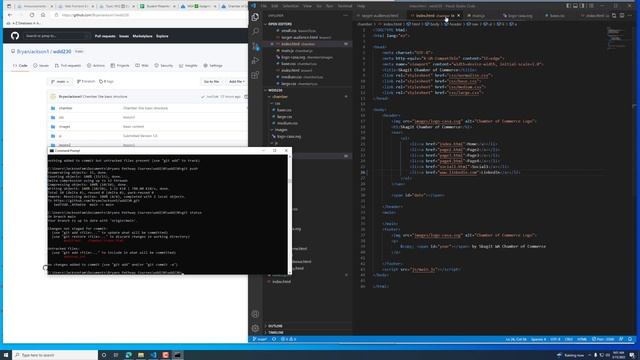Click browser home button
The image size is (640, 360).
point(43,15)
